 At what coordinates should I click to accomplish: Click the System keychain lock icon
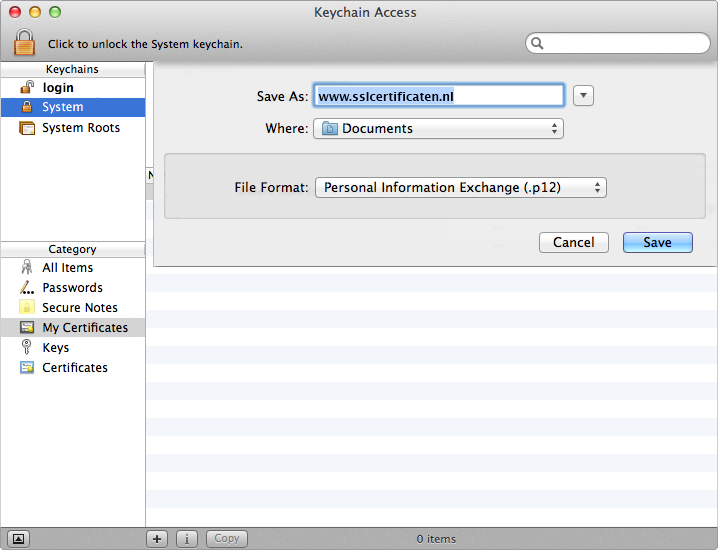tap(27, 107)
